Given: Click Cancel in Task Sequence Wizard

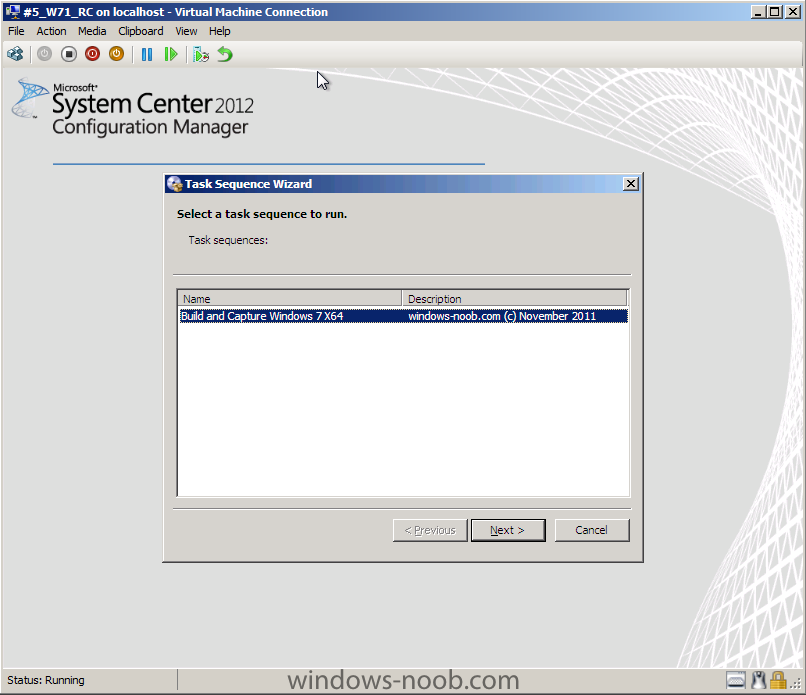Looking at the screenshot, I should pos(592,530).
